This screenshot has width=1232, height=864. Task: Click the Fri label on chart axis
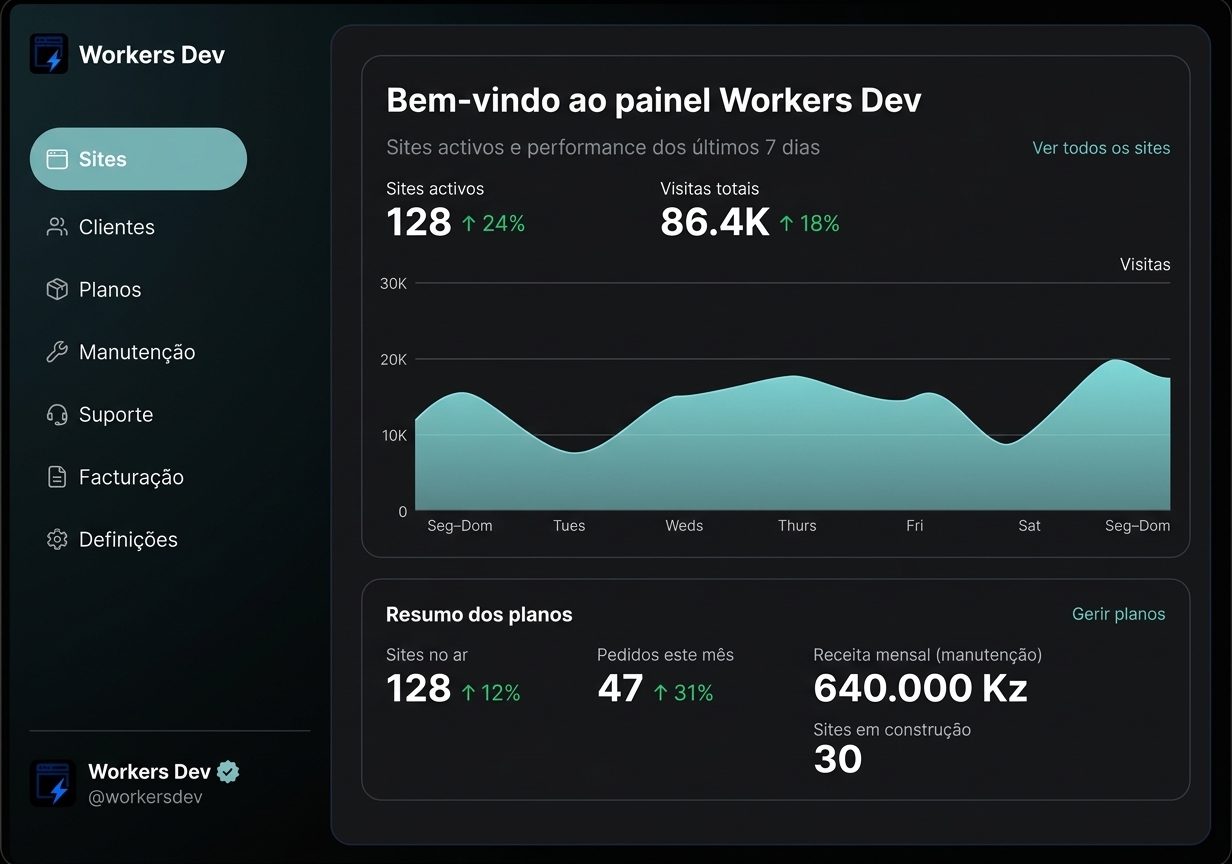pyautogui.click(x=915, y=525)
